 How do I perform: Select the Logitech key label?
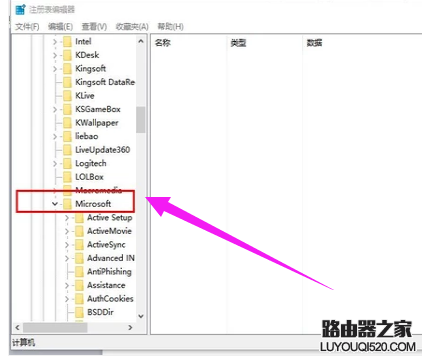click(x=91, y=164)
